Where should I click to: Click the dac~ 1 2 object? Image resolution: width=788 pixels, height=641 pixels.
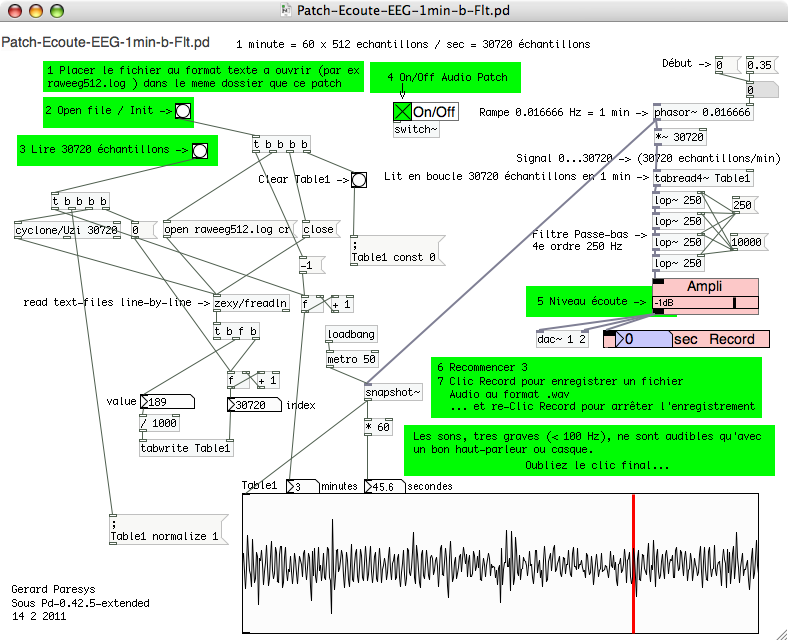561,339
